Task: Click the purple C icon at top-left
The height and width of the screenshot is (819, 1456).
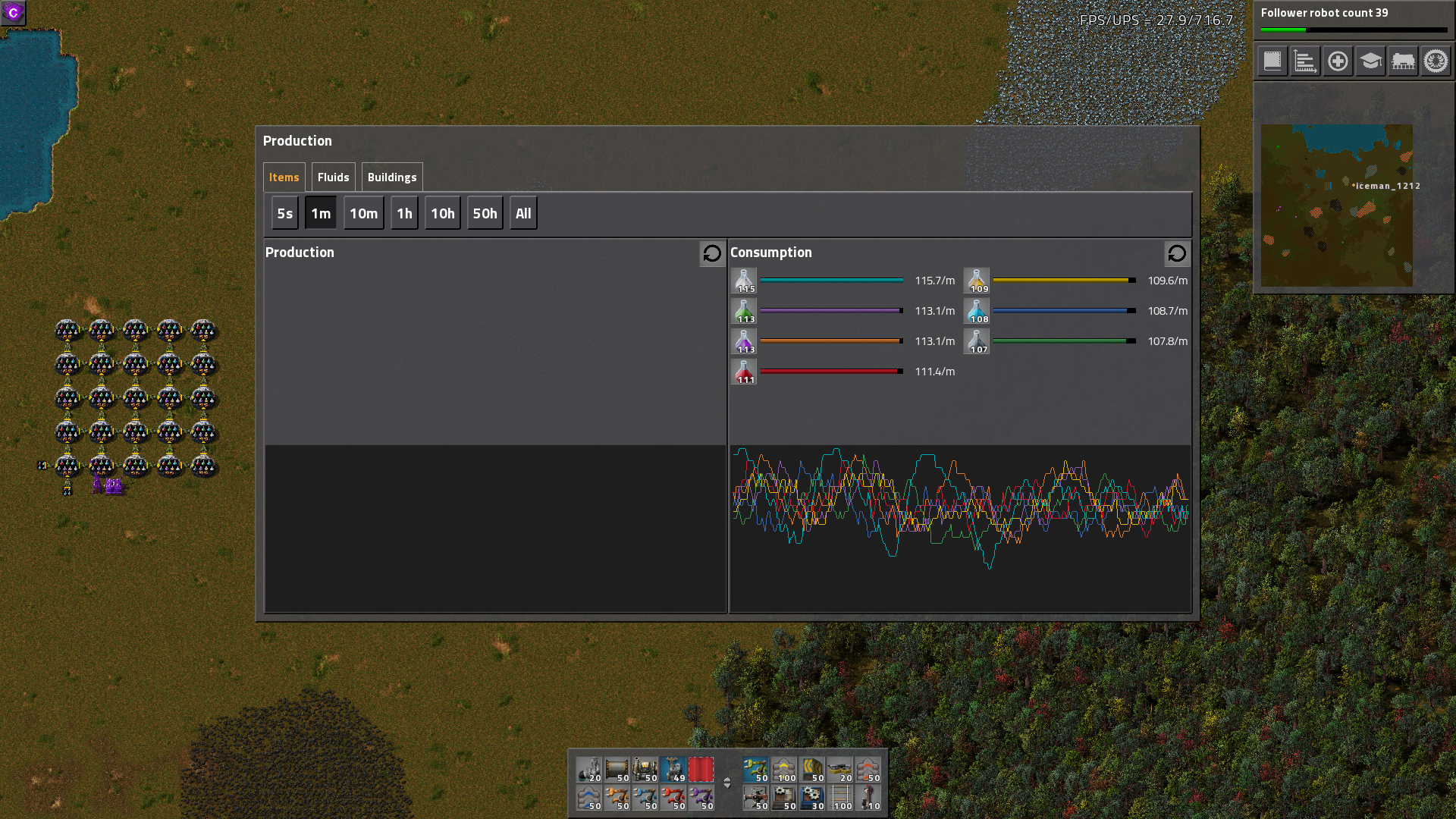Action: pyautogui.click(x=14, y=13)
